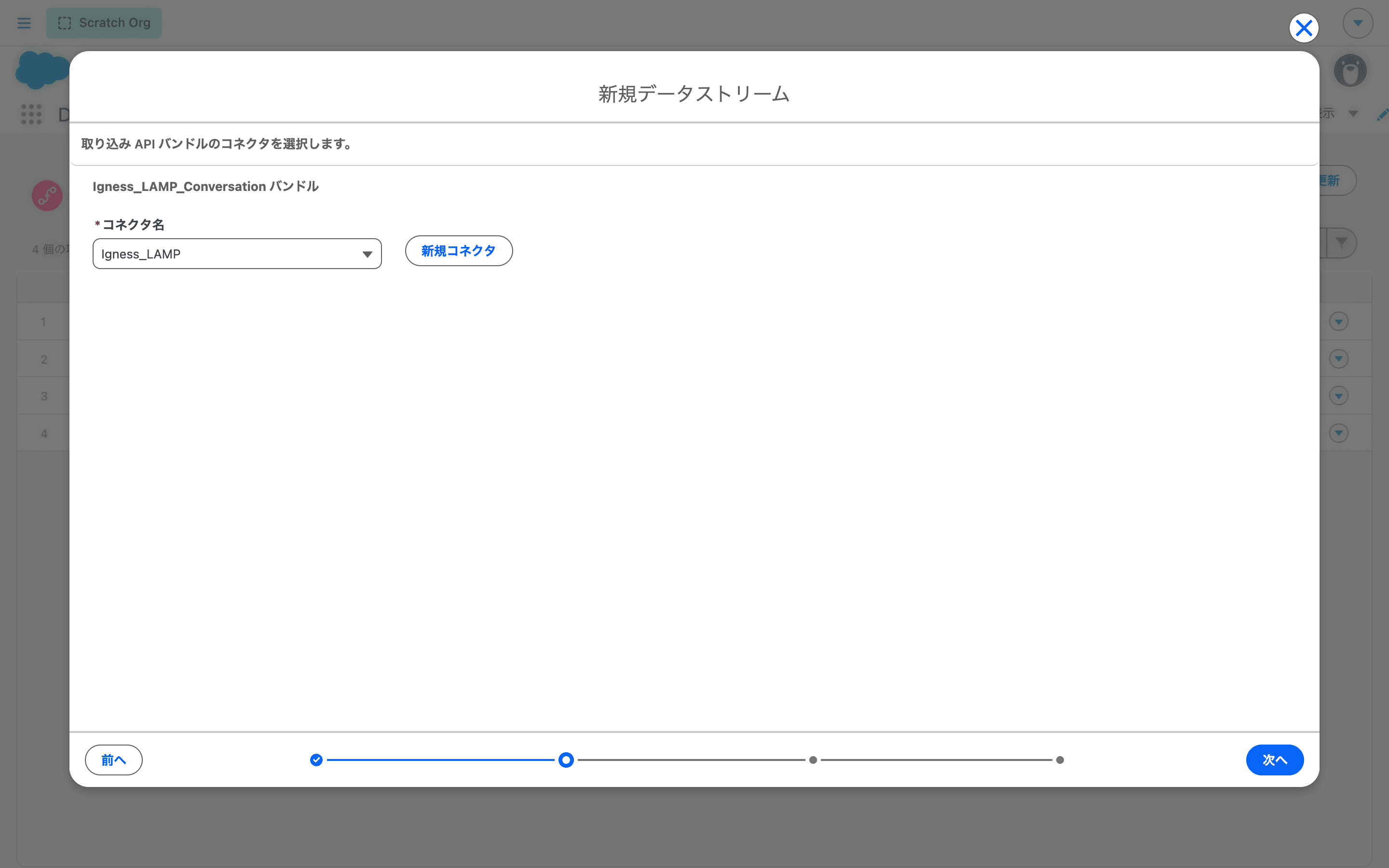1389x868 pixels.
Task: Click the Salesforce cloud logo
Action: pos(42,70)
